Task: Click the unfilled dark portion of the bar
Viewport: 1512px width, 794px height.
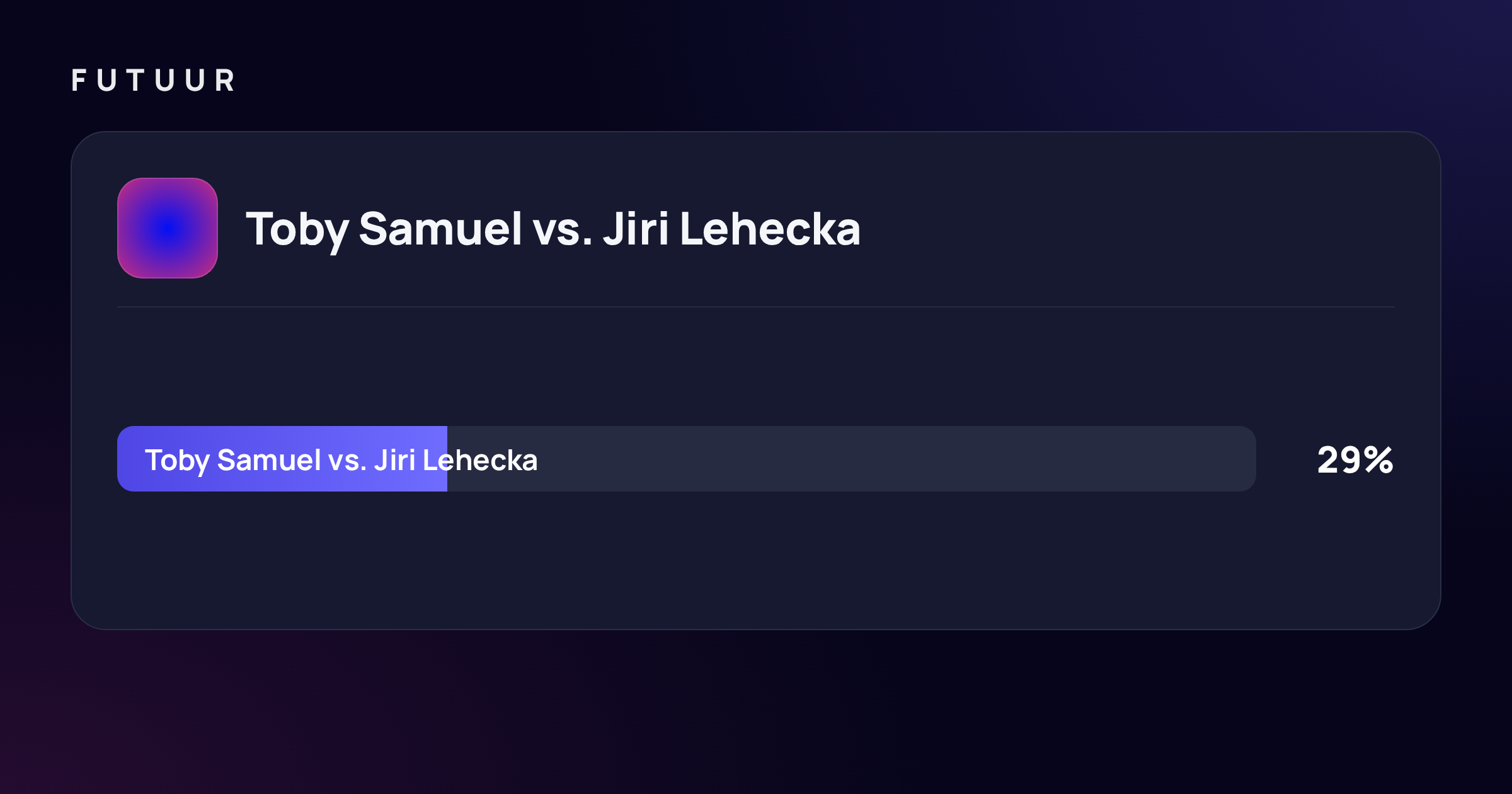Action: [x=850, y=459]
